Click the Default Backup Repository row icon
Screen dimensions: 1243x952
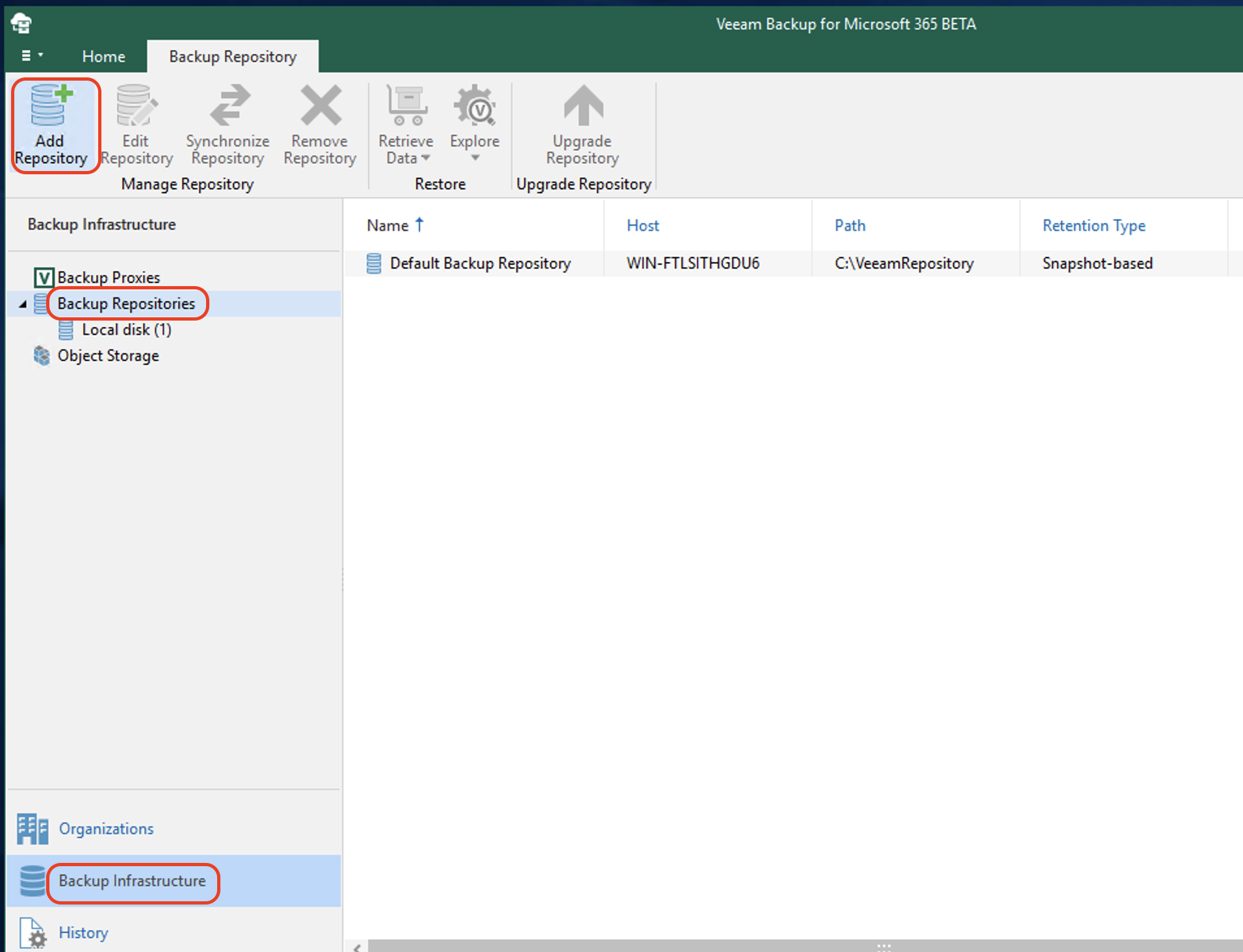click(374, 263)
